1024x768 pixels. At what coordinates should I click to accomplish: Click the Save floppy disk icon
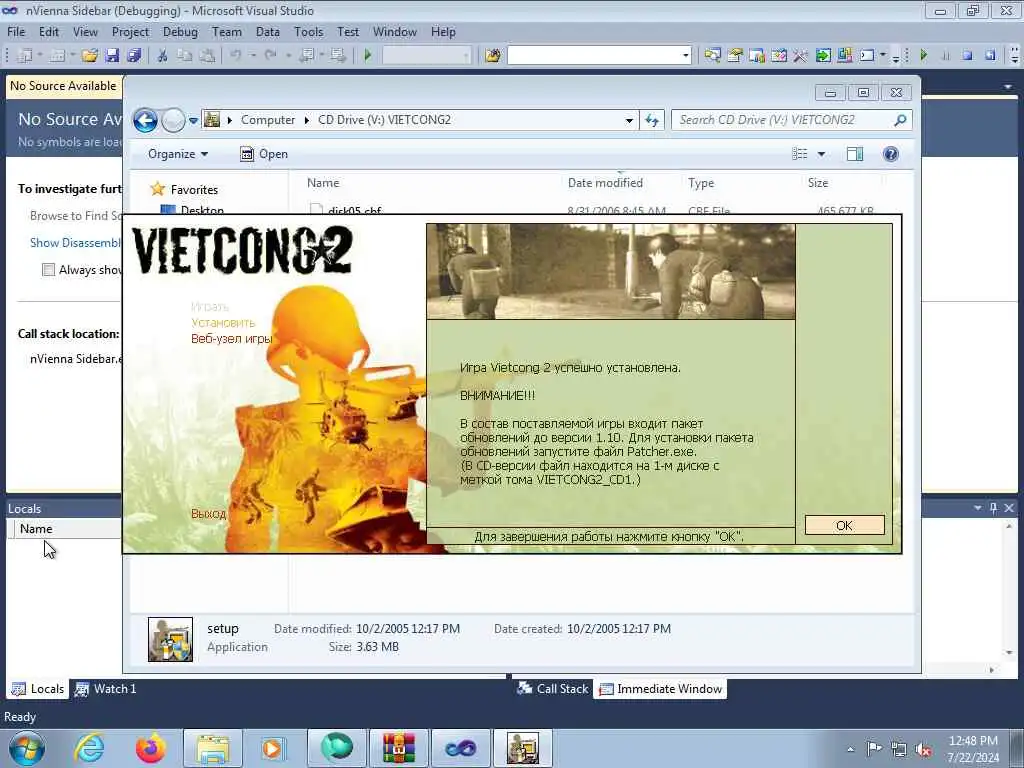[112, 56]
